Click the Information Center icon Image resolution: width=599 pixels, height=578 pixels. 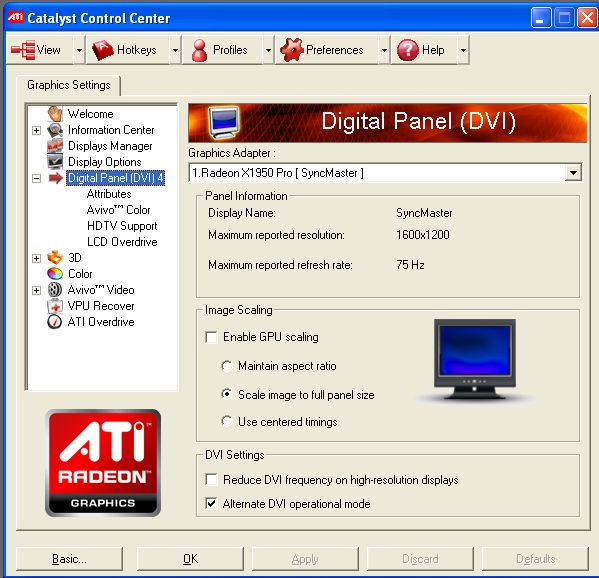[55, 130]
